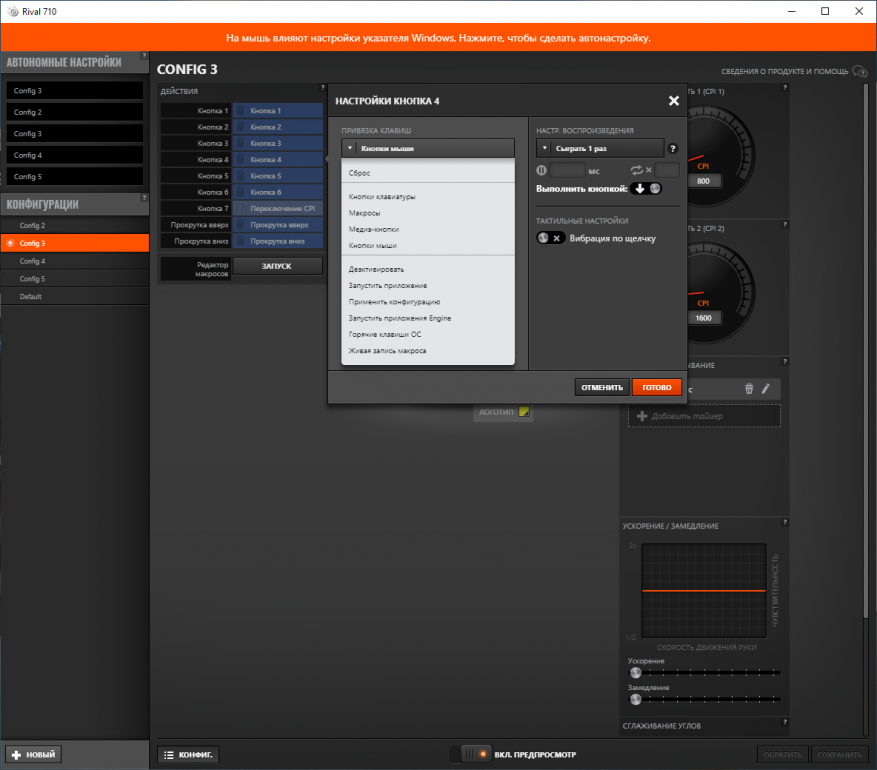Open the Переключение CPI binding

(278, 209)
